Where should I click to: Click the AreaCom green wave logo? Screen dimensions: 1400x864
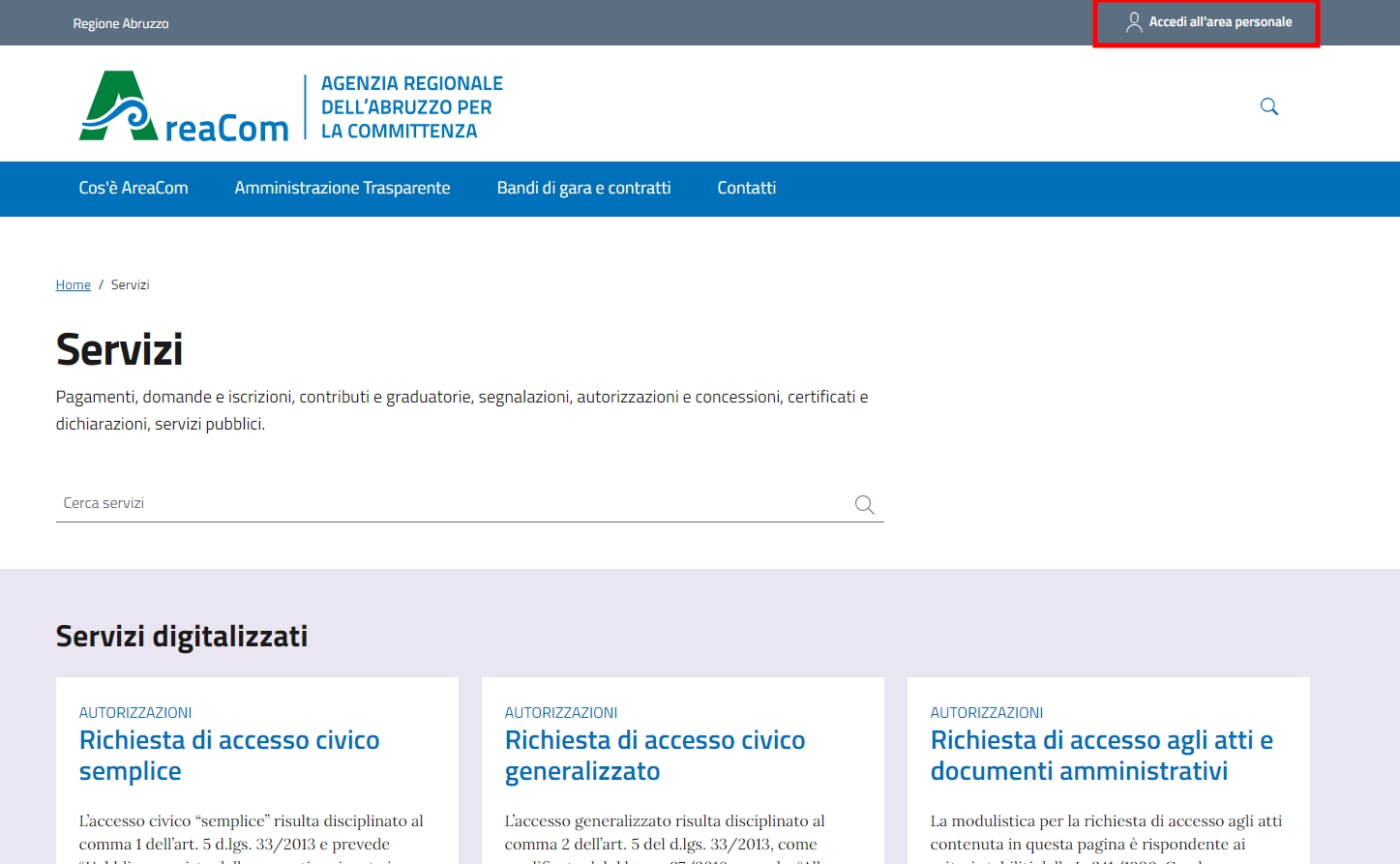118,106
